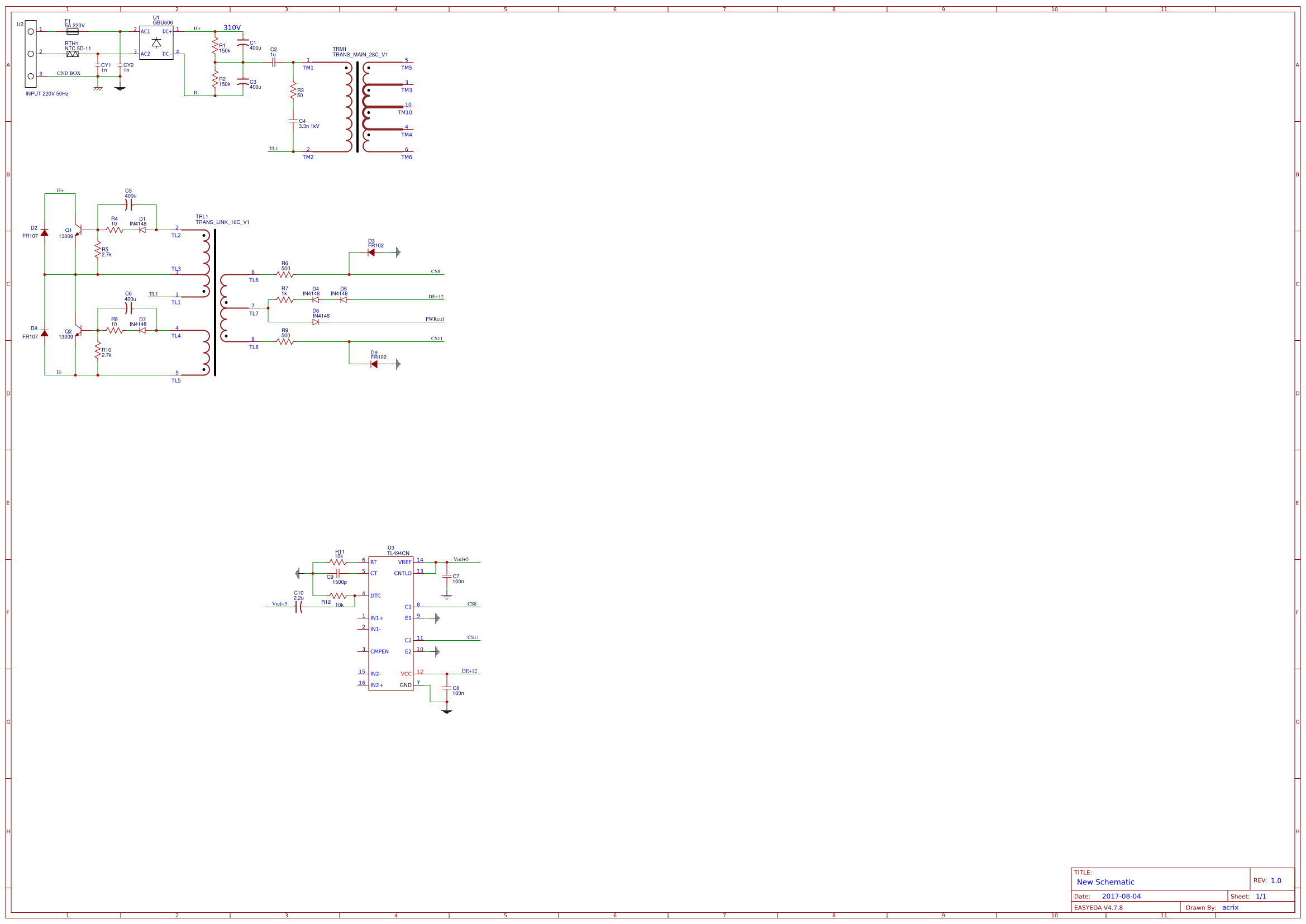Select capacitor C5 400u symbol
This screenshot has height=924, width=1306.
(x=128, y=205)
